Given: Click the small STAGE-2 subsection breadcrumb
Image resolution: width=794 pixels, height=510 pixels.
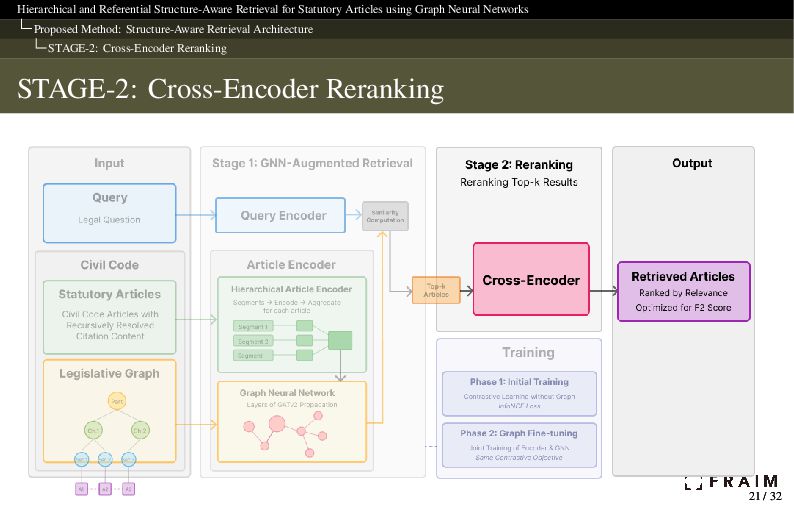Looking at the screenshot, I should point(137,48).
